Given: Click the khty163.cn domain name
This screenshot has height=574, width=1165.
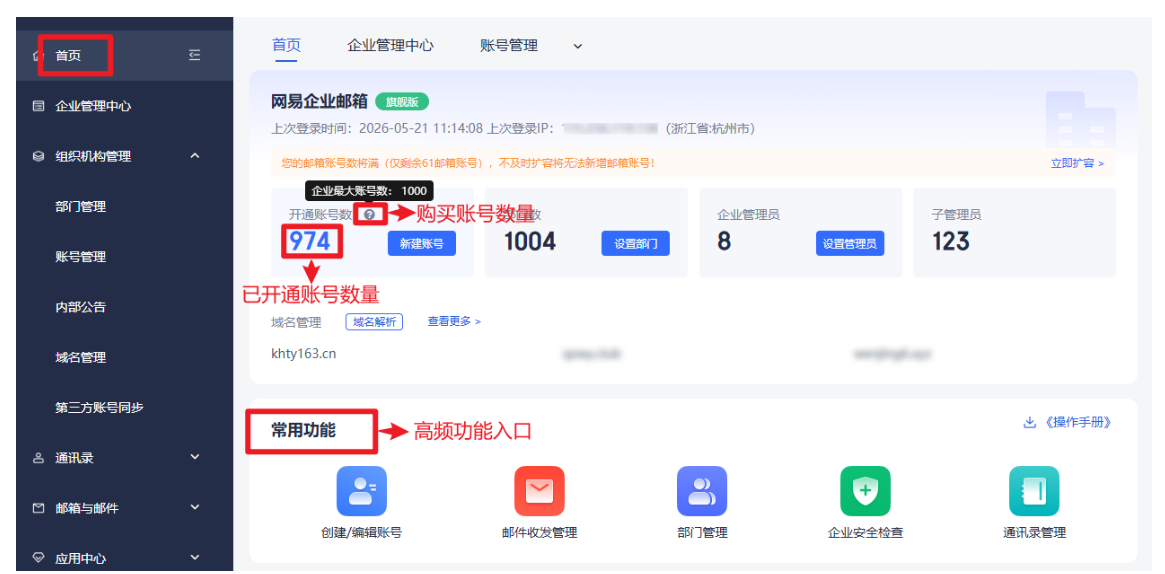Looking at the screenshot, I should point(304,353).
